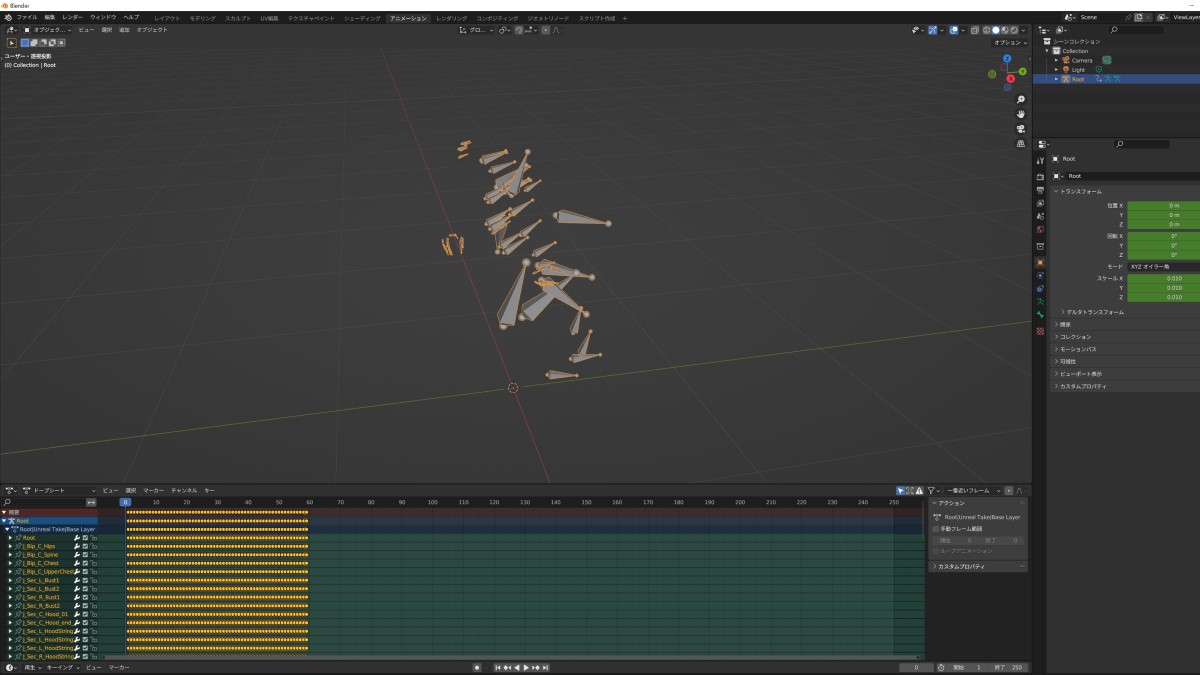Open the Options popover in viewport

(x=1010, y=43)
